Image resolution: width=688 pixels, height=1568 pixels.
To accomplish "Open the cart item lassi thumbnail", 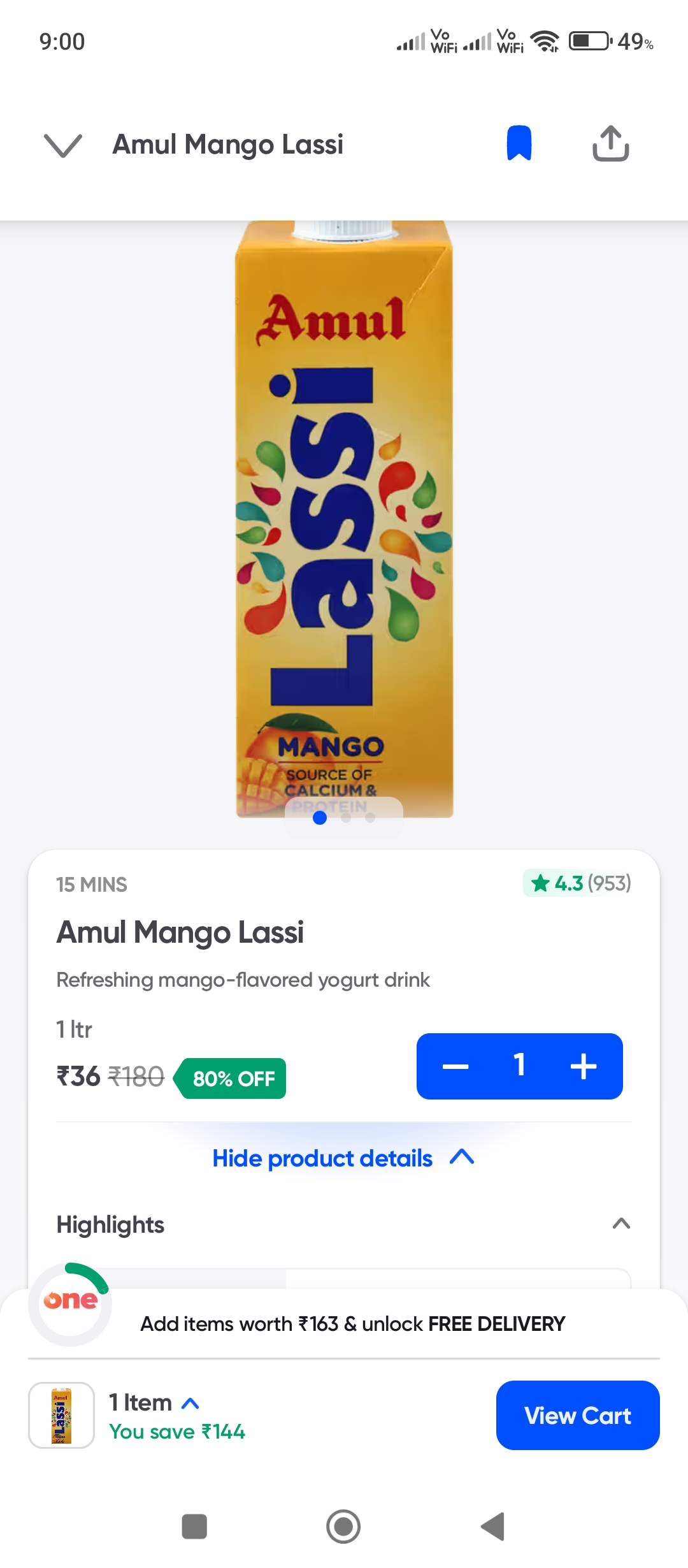I will click(61, 1416).
